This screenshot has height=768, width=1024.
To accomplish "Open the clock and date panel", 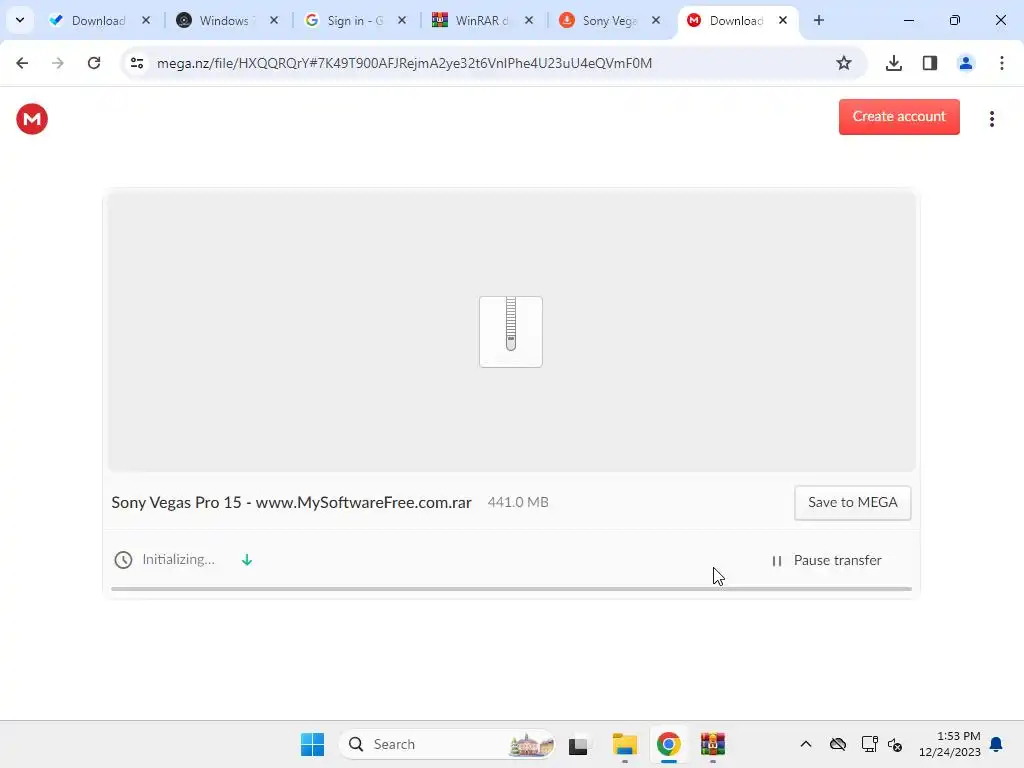I will [x=950, y=744].
